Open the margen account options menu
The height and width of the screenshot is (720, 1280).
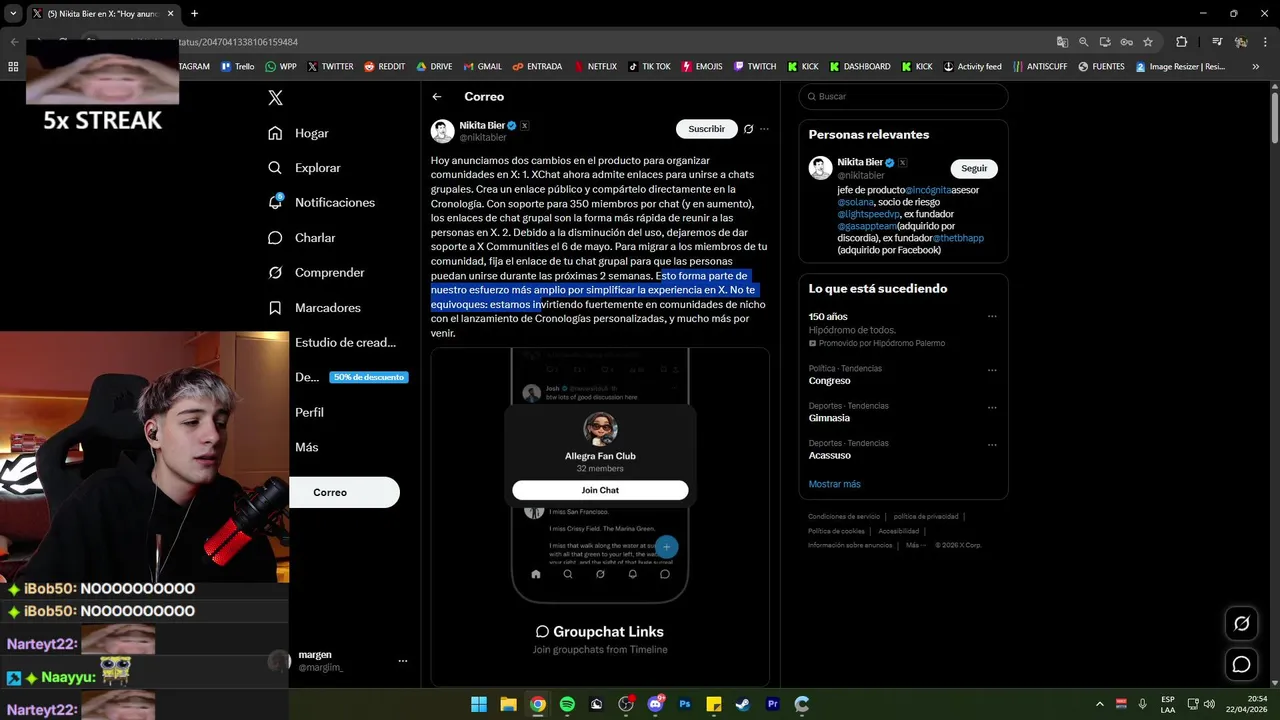(x=403, y=661)
